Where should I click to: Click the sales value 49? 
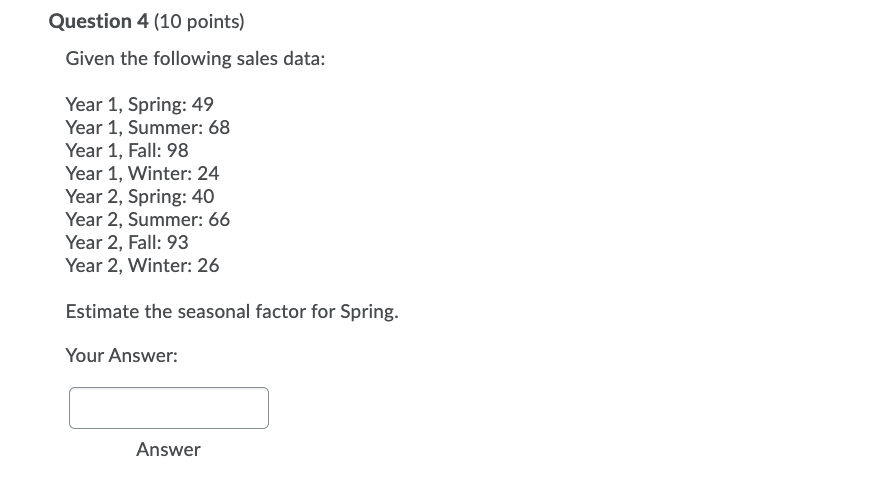(202, 105)
